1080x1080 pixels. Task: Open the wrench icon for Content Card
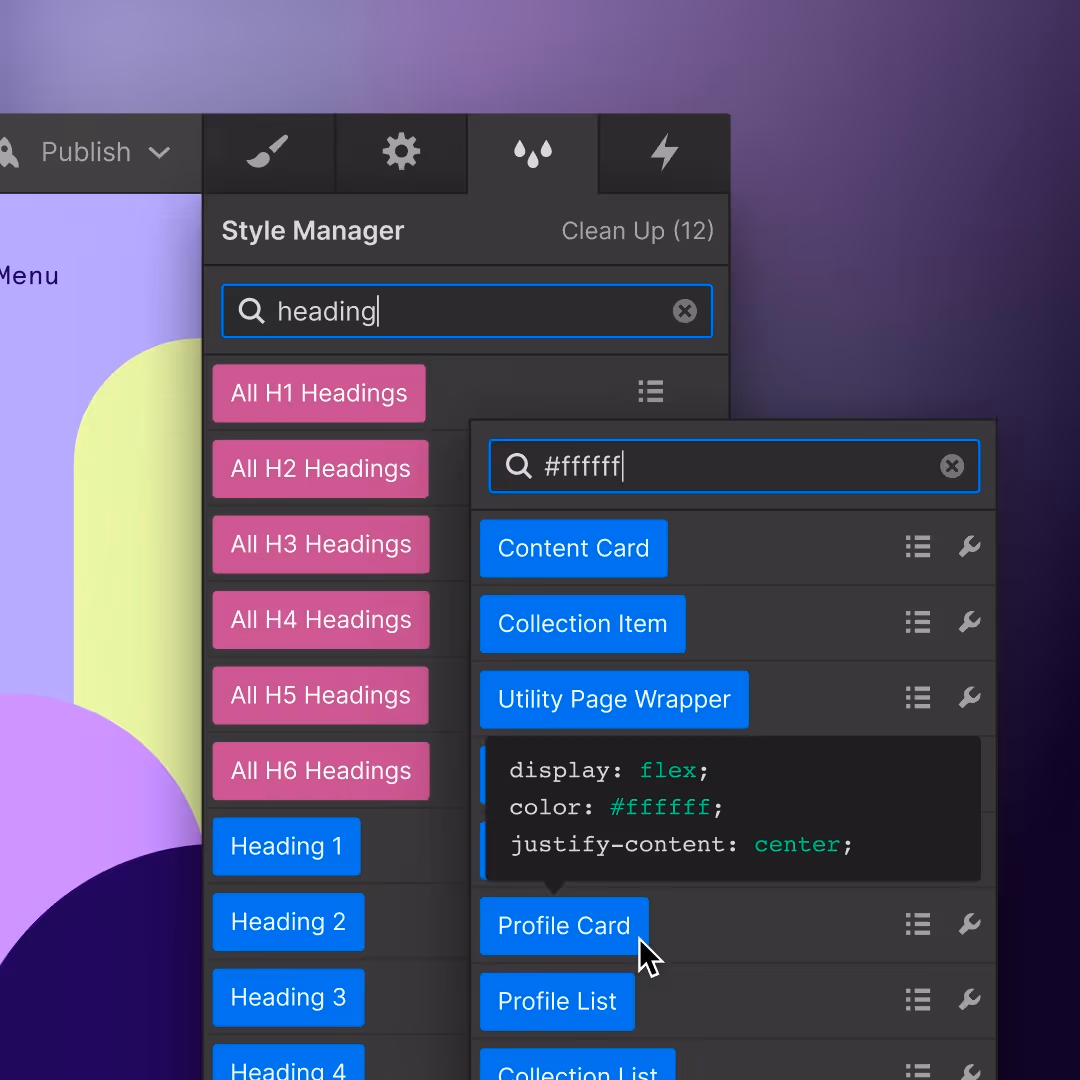(x=969, y=547)
